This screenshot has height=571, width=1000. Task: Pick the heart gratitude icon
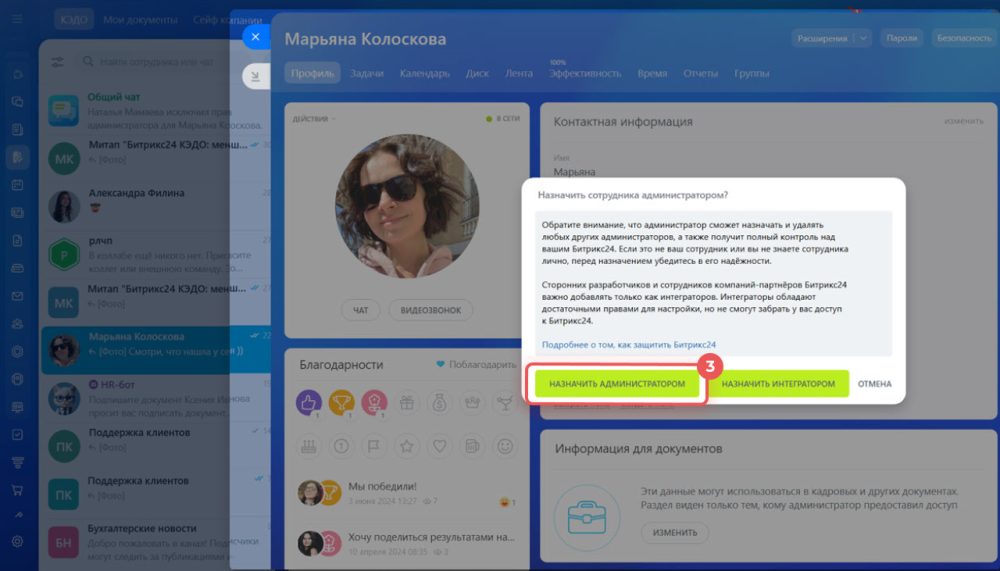(x=439, y=446)
